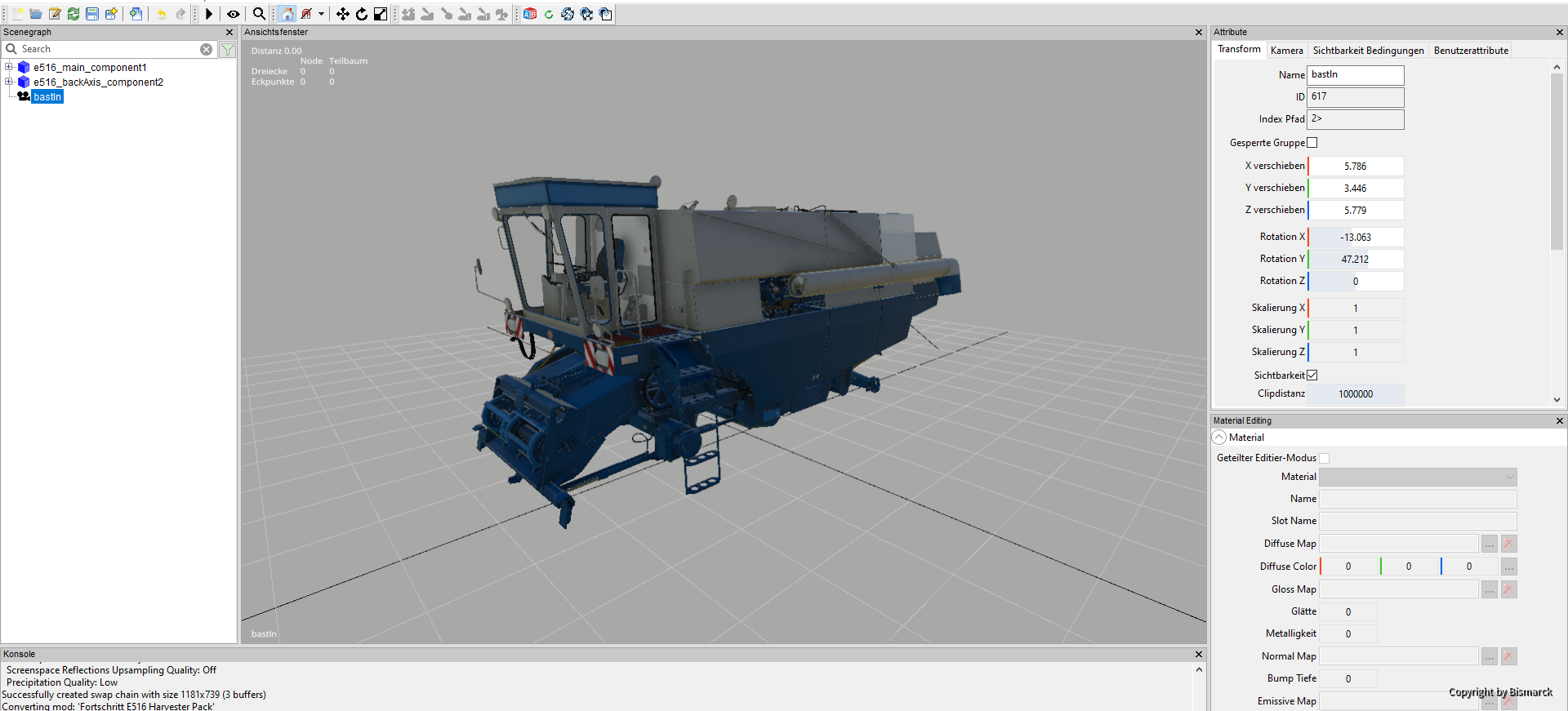The height and width of the screenshot is (711, 1568).
Task: Toggle Gesperrte Gruppe checkbox
Action: click(1312, 143)
